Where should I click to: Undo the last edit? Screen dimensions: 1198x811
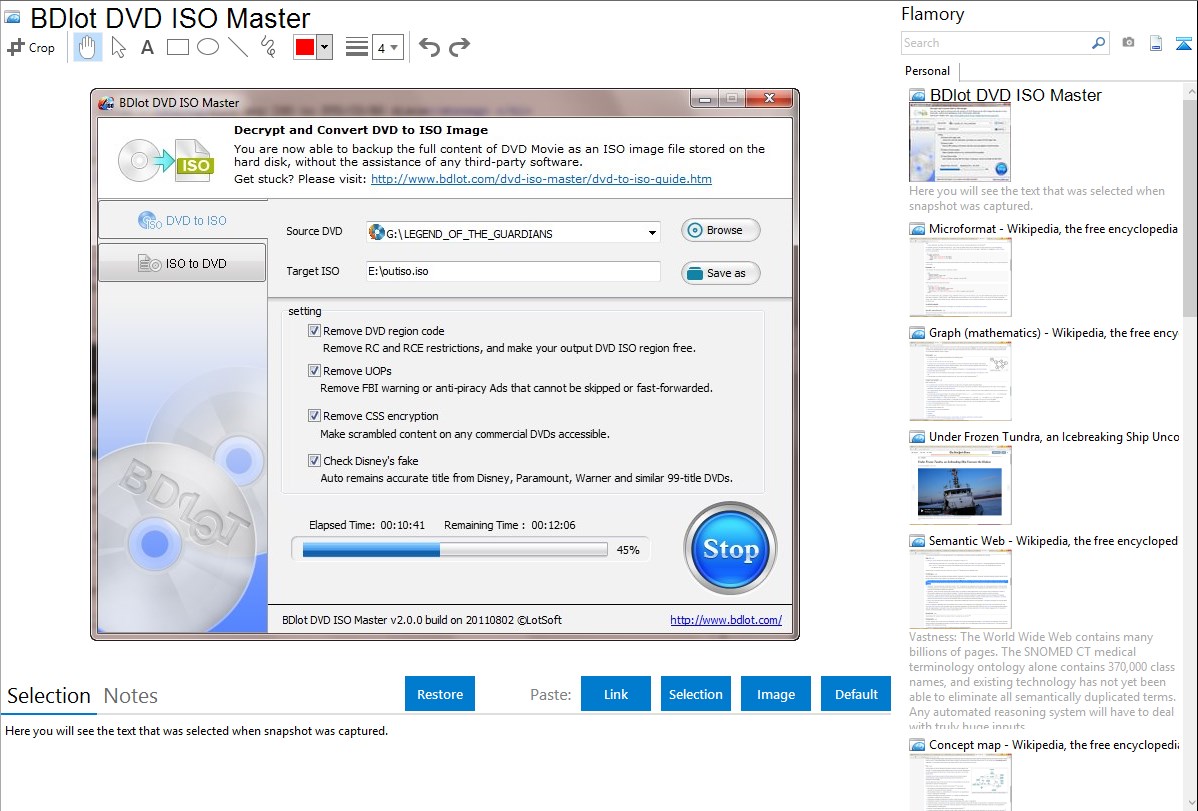(429, 47)
